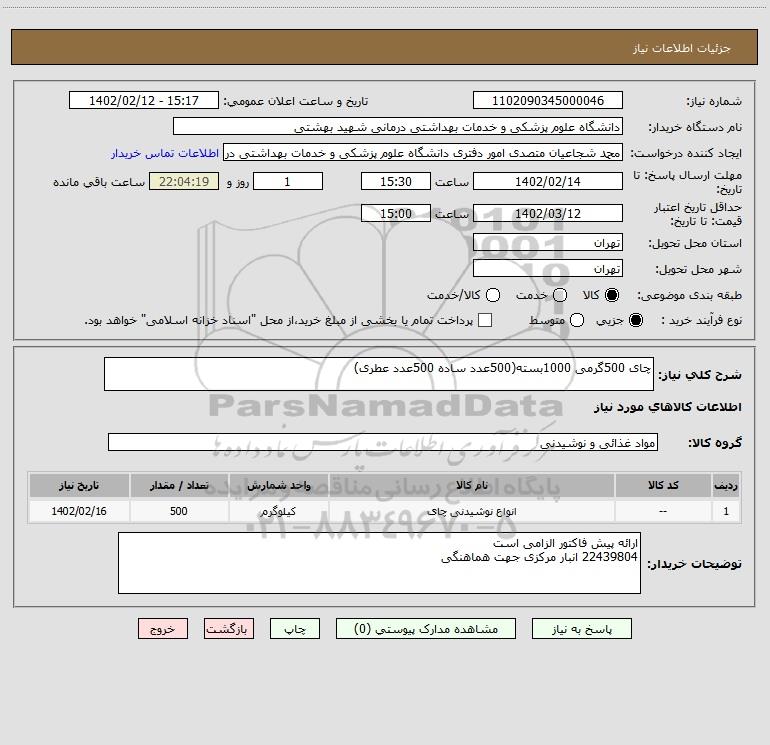Viewport: 770px width, 745px height.
Task: Click the بازگشت back button
Action: click(229, 629)
